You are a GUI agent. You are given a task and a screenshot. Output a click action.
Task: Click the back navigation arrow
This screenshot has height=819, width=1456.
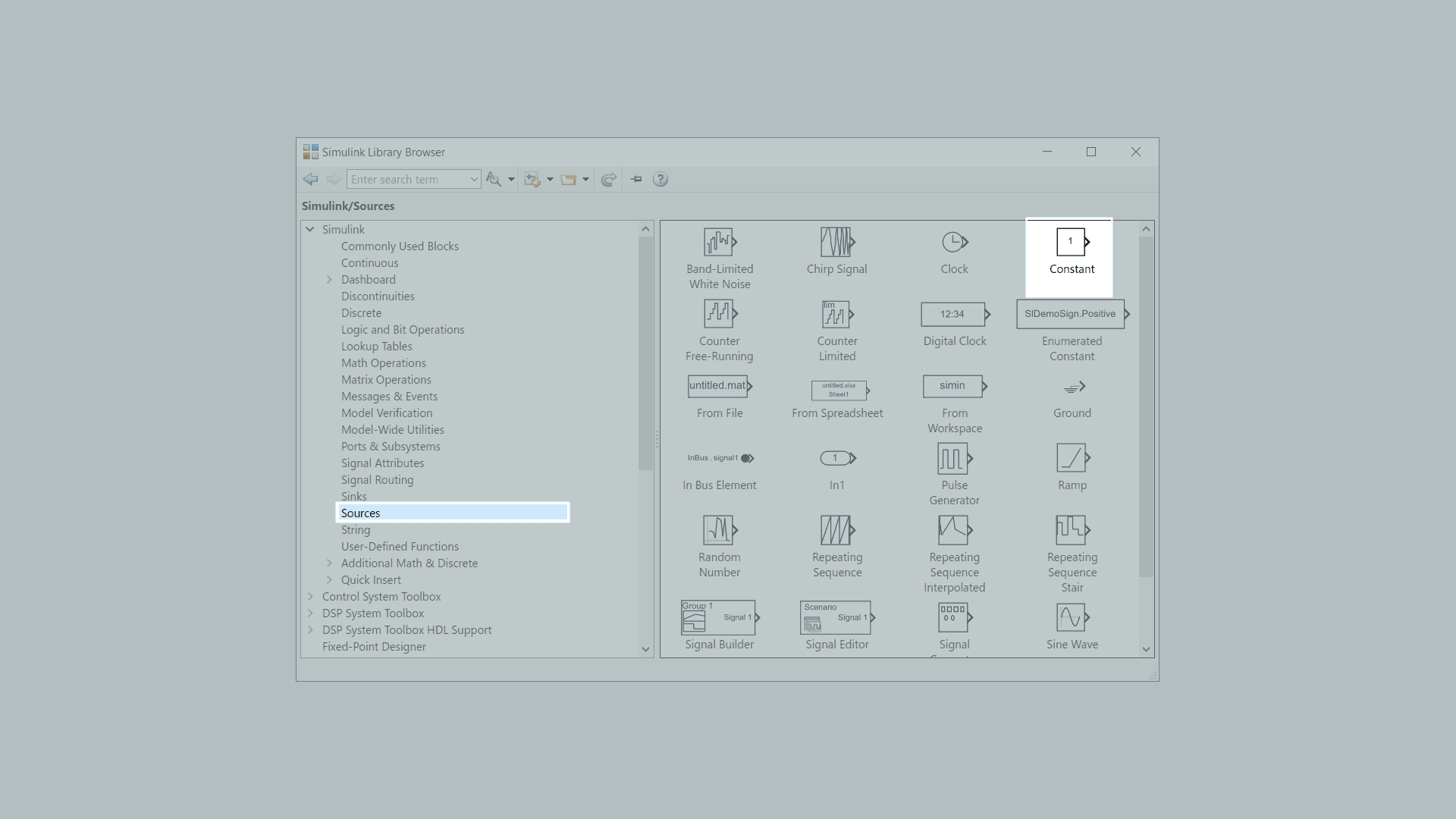click(x=310, y=180)
